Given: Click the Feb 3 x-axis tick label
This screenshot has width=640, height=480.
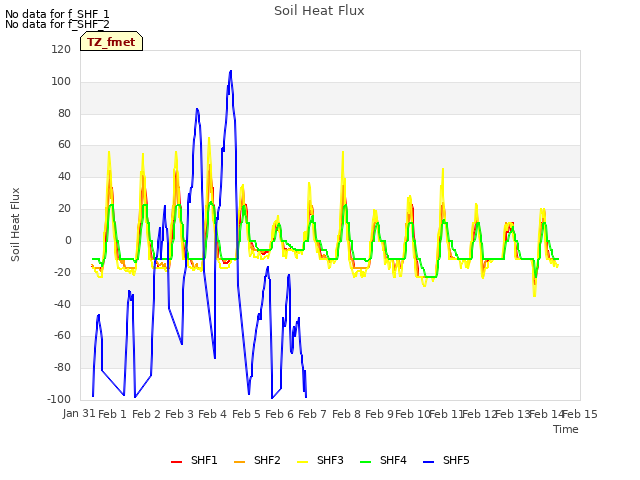Looking at the screenshot, I should point(179,414).
